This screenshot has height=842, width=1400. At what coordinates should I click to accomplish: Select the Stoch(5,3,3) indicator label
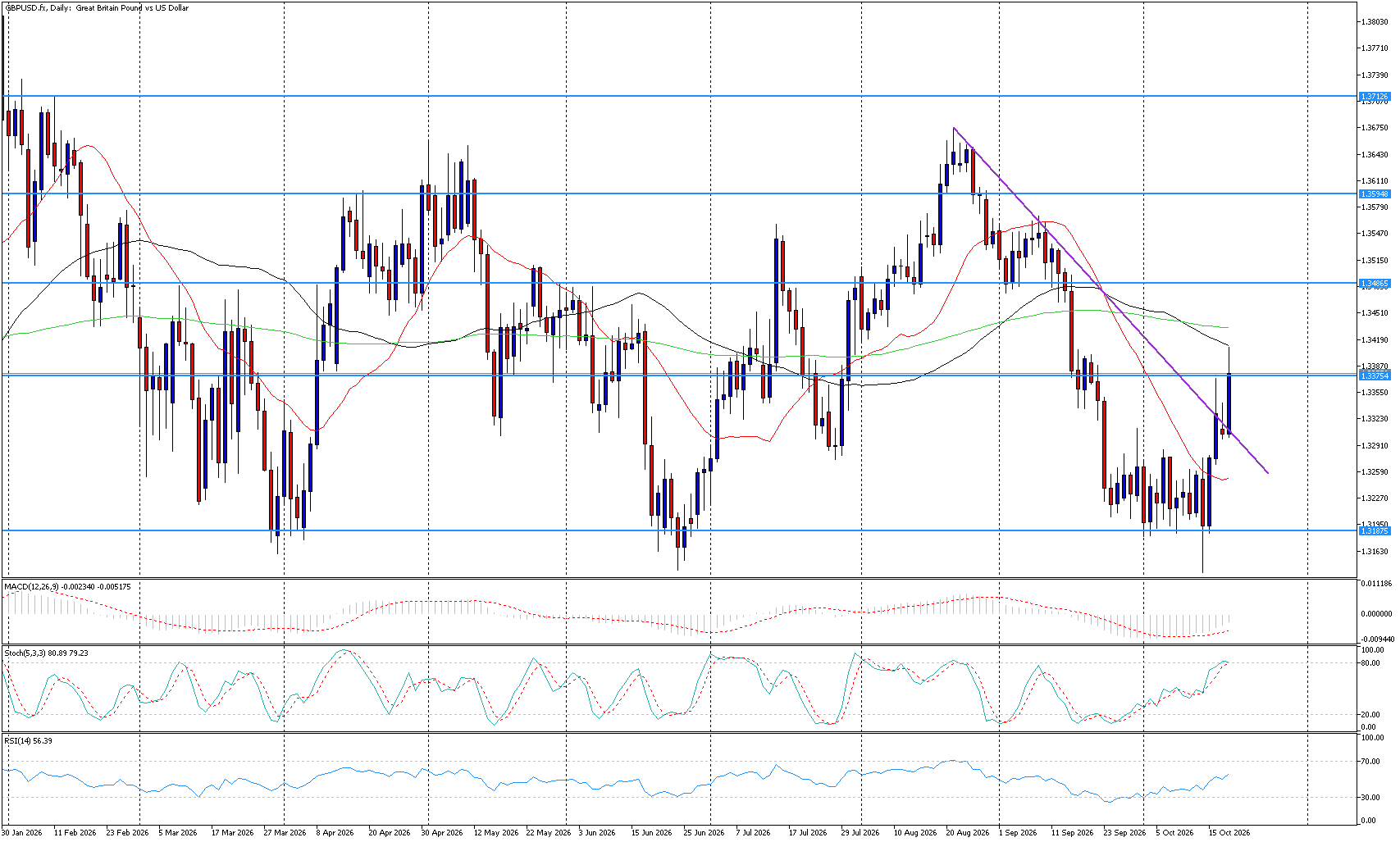coord(46,653)
